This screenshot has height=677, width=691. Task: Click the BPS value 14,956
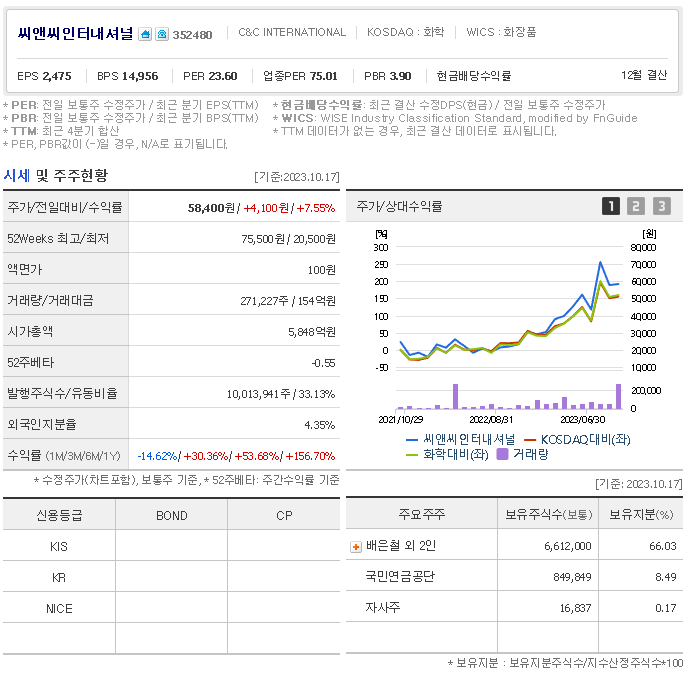coord(139,76)
